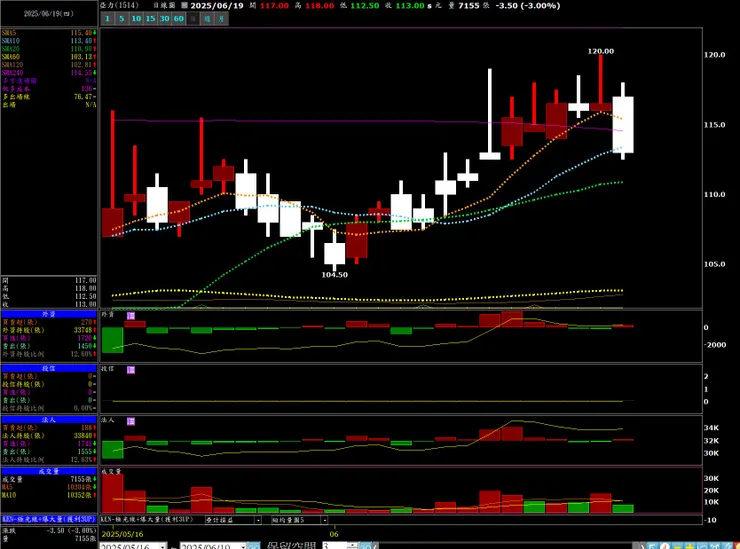Image resolution: width=740 pixels, height=549 pixels.
Task: Click the 104.50 low price label on chart
Action: [335, 275]
